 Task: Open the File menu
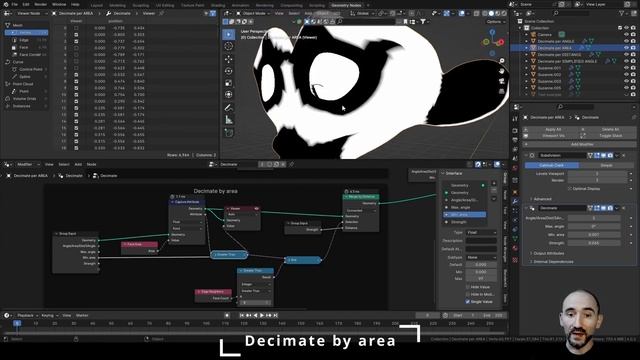(x=15, y=4)
